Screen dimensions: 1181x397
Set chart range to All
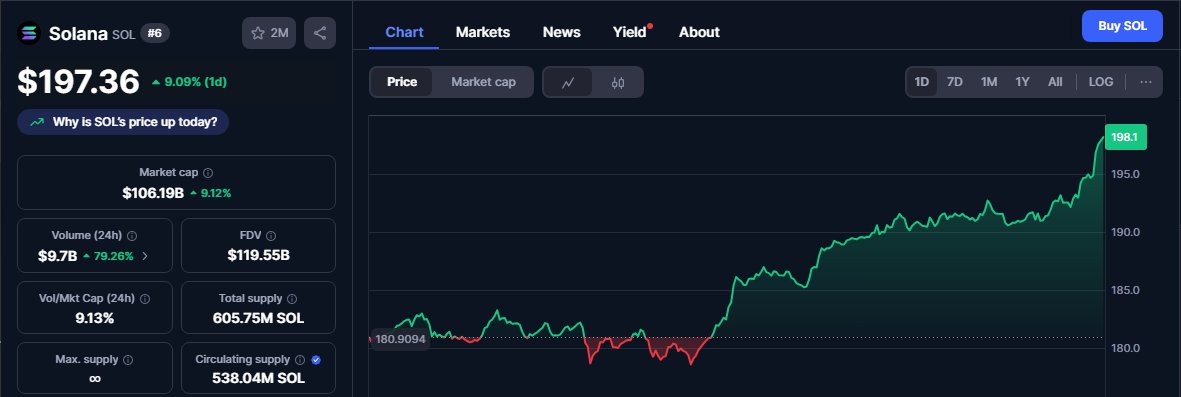[1055, 82]
